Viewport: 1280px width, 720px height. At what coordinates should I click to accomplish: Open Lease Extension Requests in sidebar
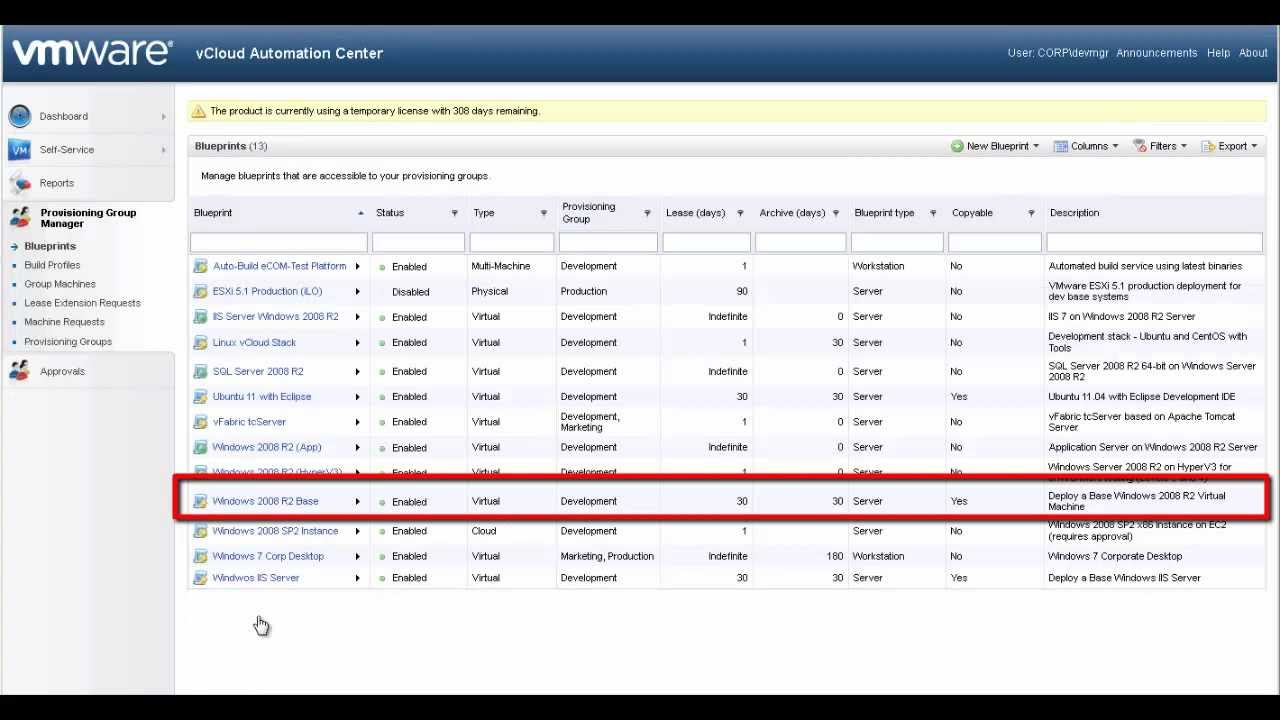click(82, 303)
